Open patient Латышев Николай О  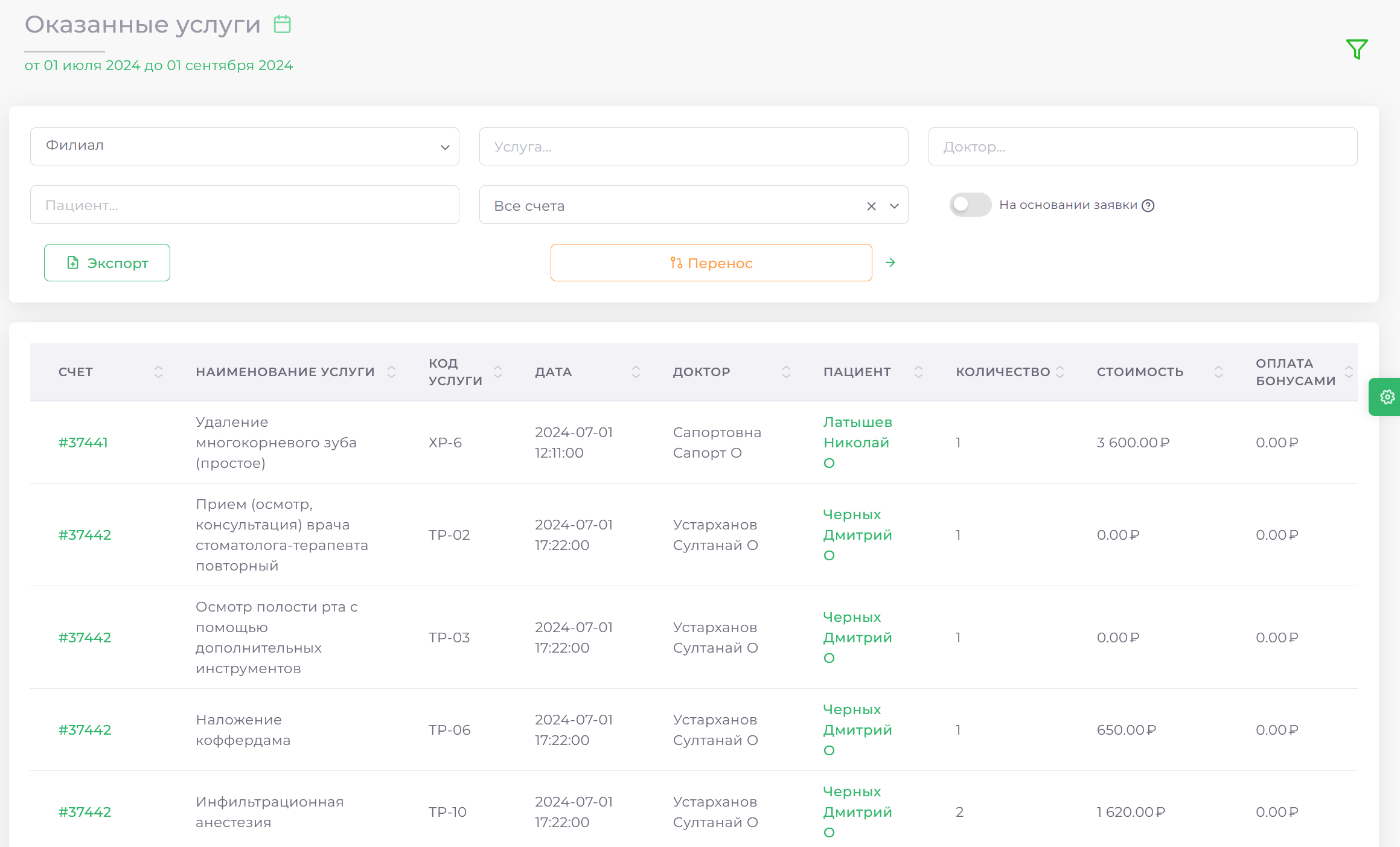tap(858, 443)
